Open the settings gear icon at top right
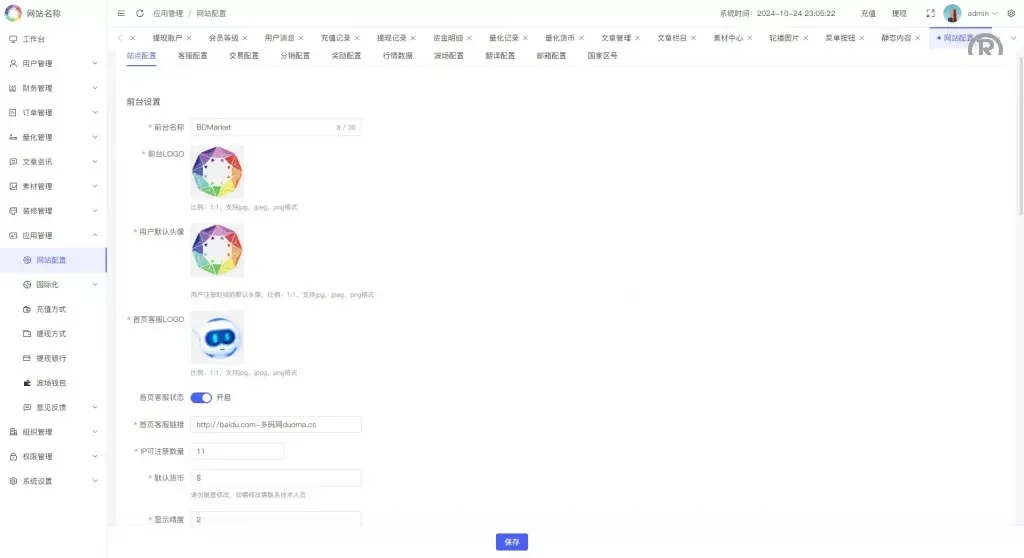This screenshot has height=558, width=1024. [x=1010, y=14]
